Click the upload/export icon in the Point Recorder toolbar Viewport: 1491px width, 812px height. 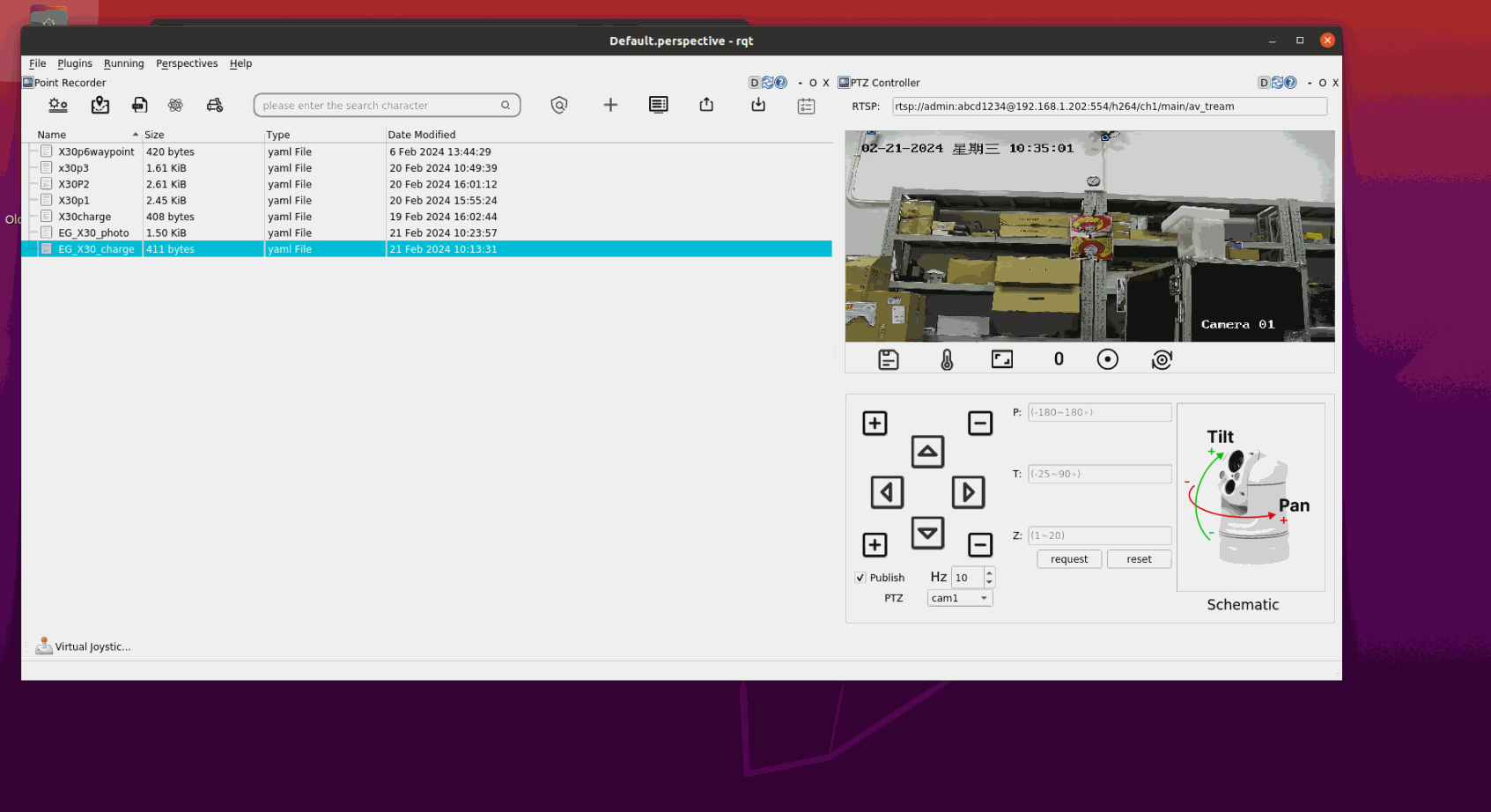pos(706,106)
